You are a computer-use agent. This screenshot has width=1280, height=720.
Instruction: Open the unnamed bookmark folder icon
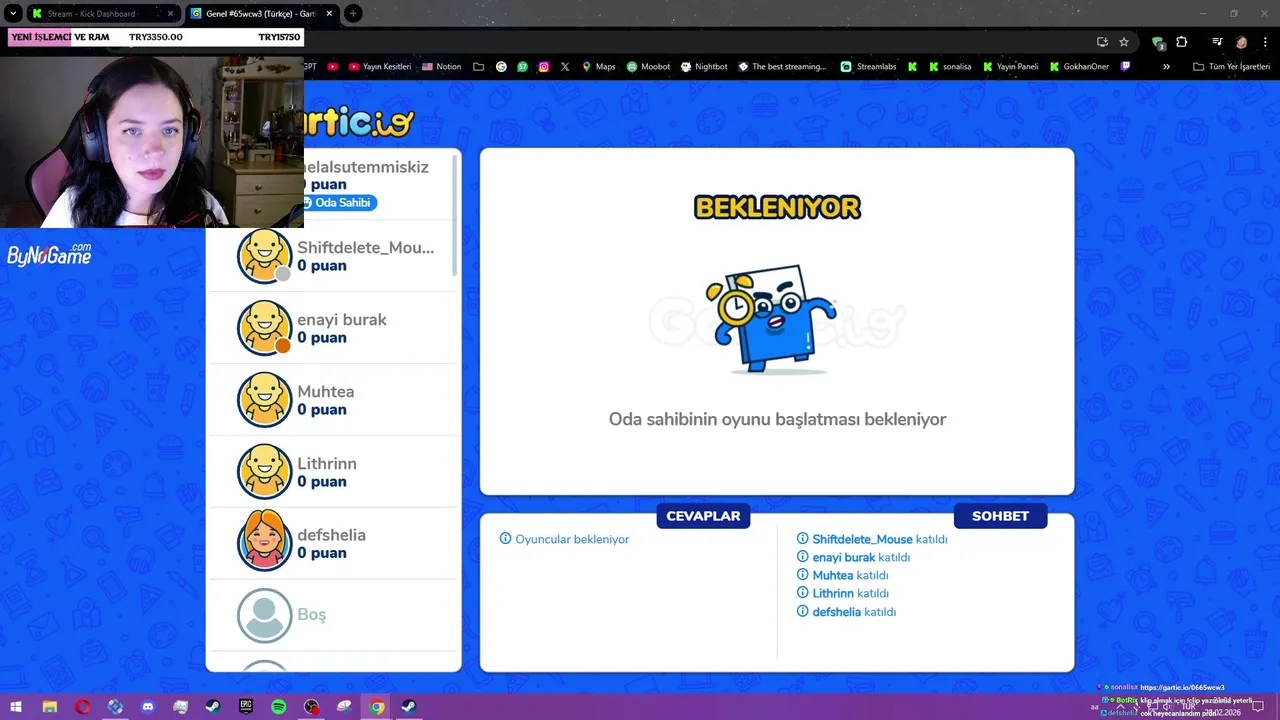[479, 67]
